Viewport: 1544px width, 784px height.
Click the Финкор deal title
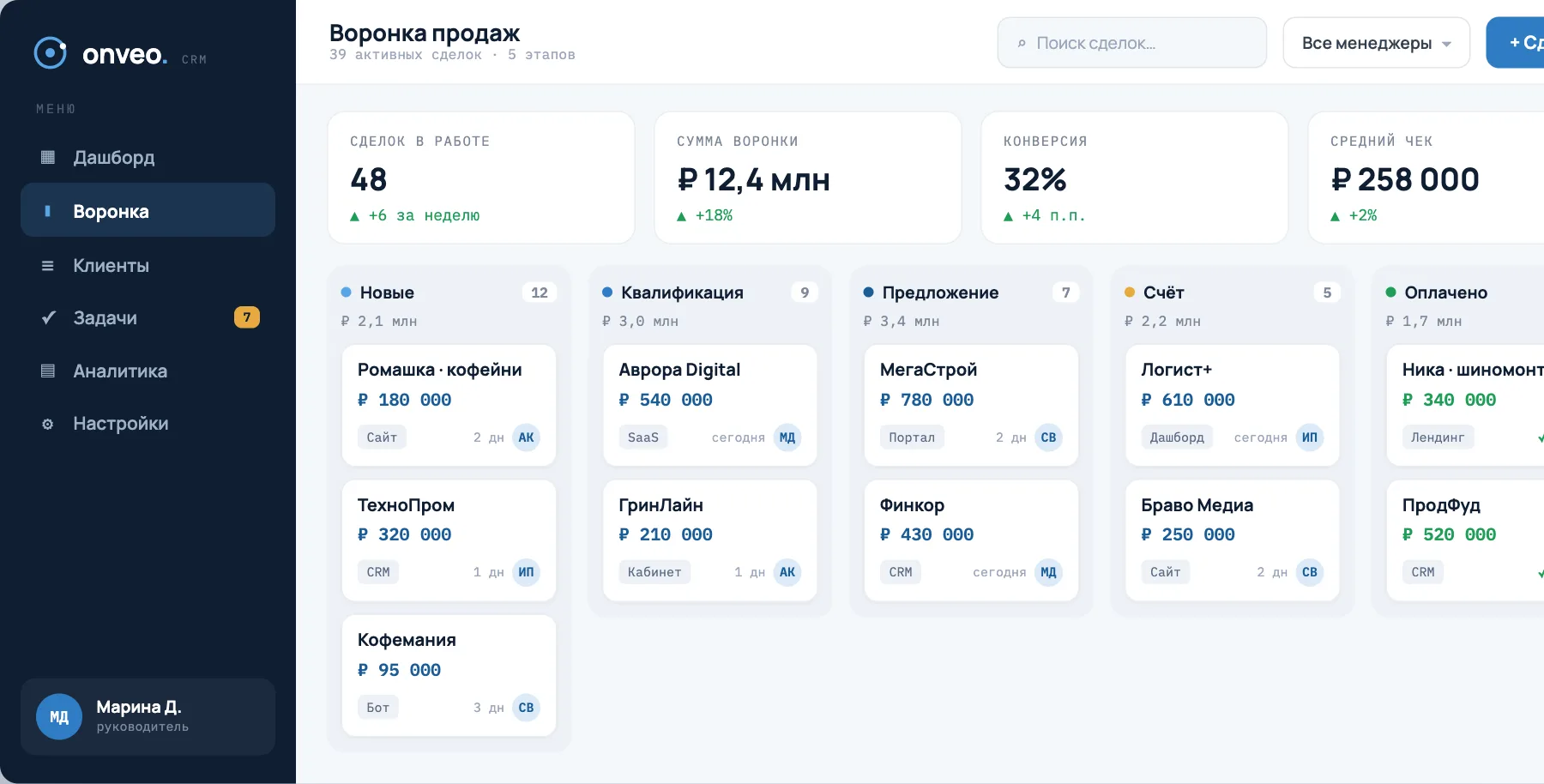pos(912,505)
